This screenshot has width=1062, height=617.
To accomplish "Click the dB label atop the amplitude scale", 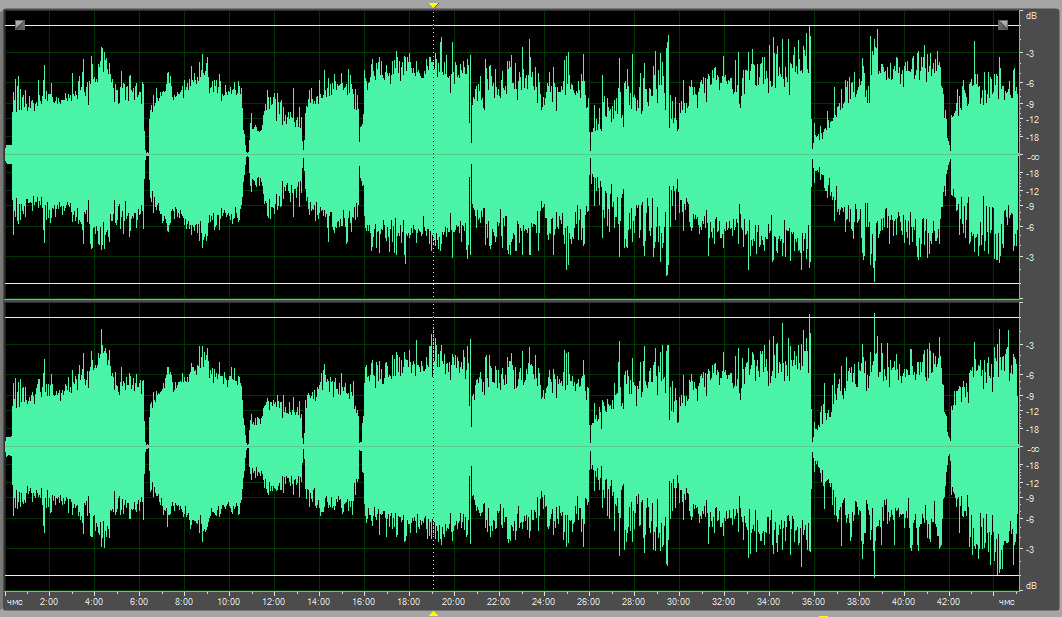I will 1031,16.
